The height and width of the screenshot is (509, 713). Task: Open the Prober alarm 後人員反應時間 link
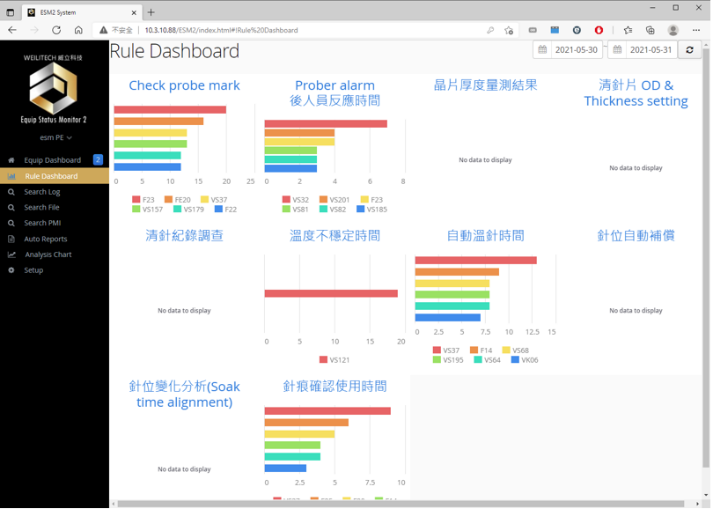335,93
